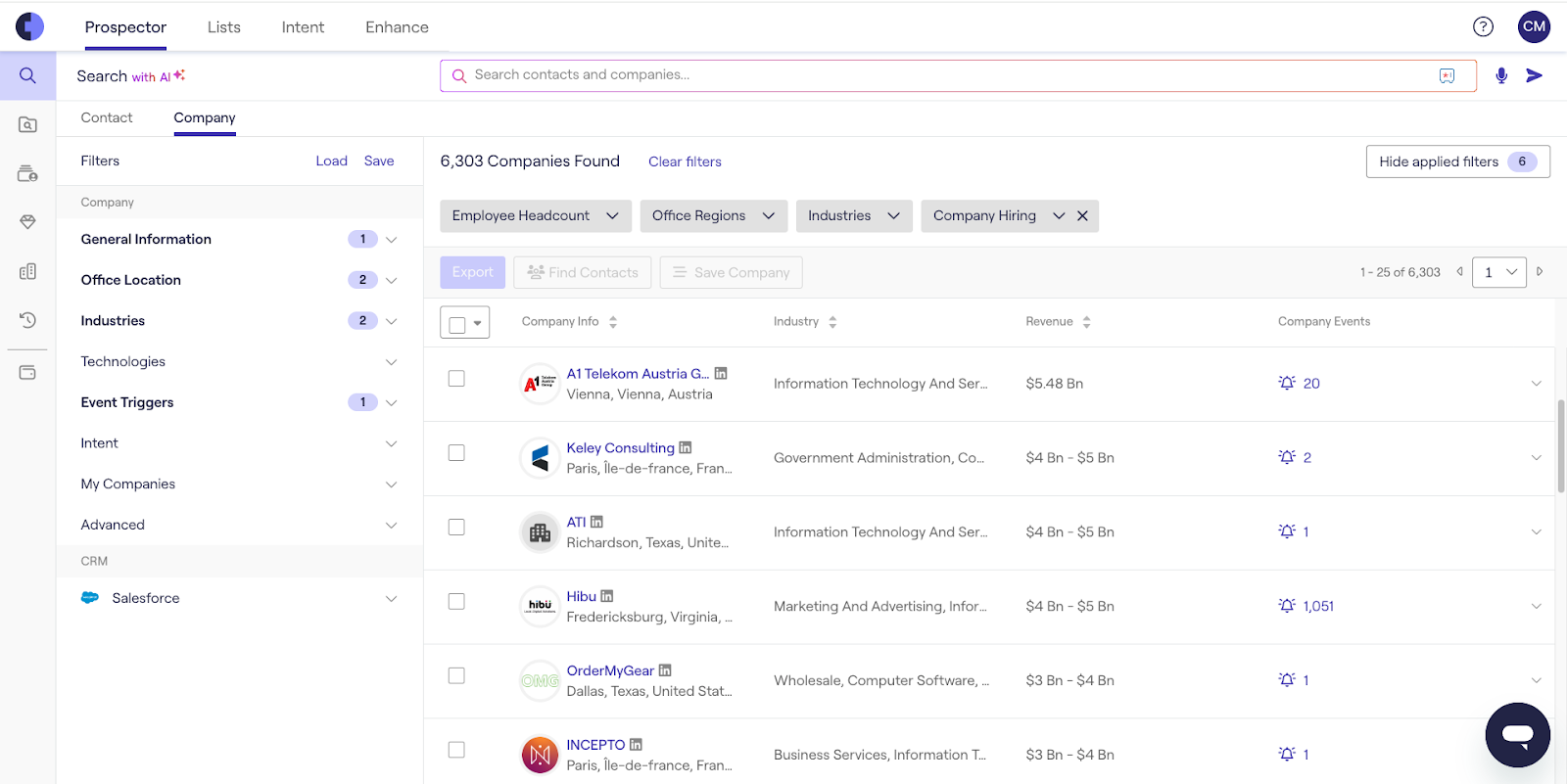Open the LinkedIn icon next to Keley Consulting
This screenshot has width=1567, height=784.
point(686,447)
